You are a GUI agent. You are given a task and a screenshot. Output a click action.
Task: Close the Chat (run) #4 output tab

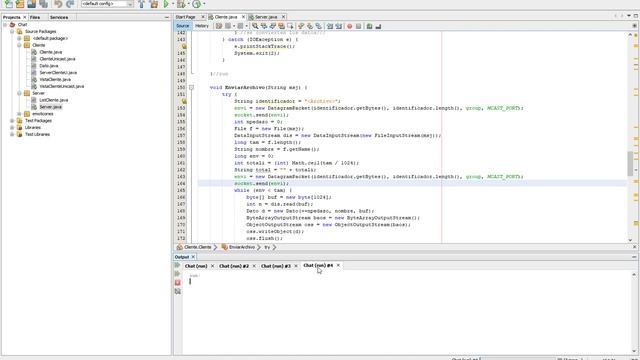(338, 265)
